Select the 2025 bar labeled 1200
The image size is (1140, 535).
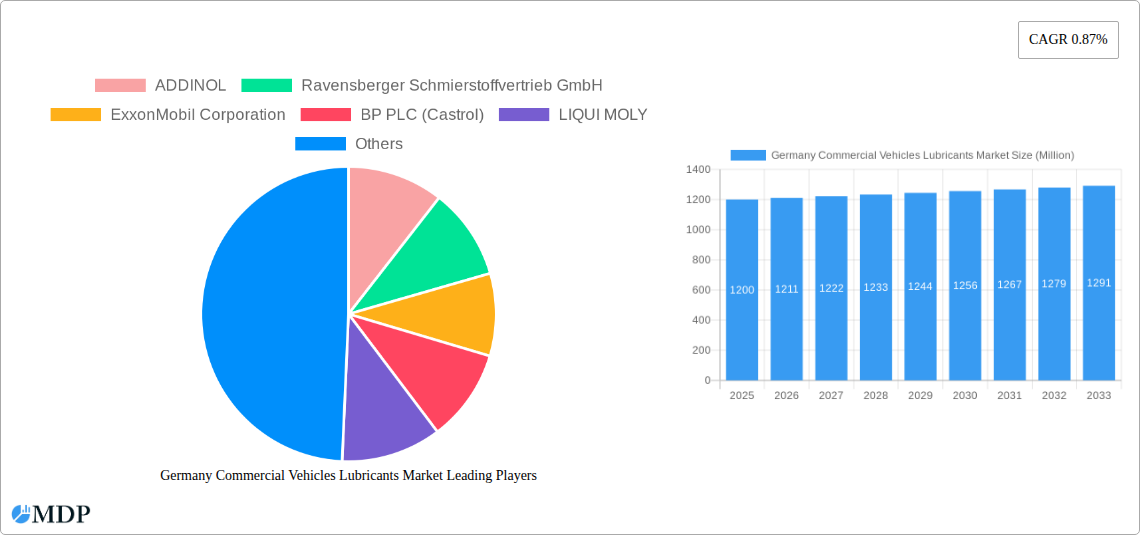pyautogui.click(x=742, y=290)
